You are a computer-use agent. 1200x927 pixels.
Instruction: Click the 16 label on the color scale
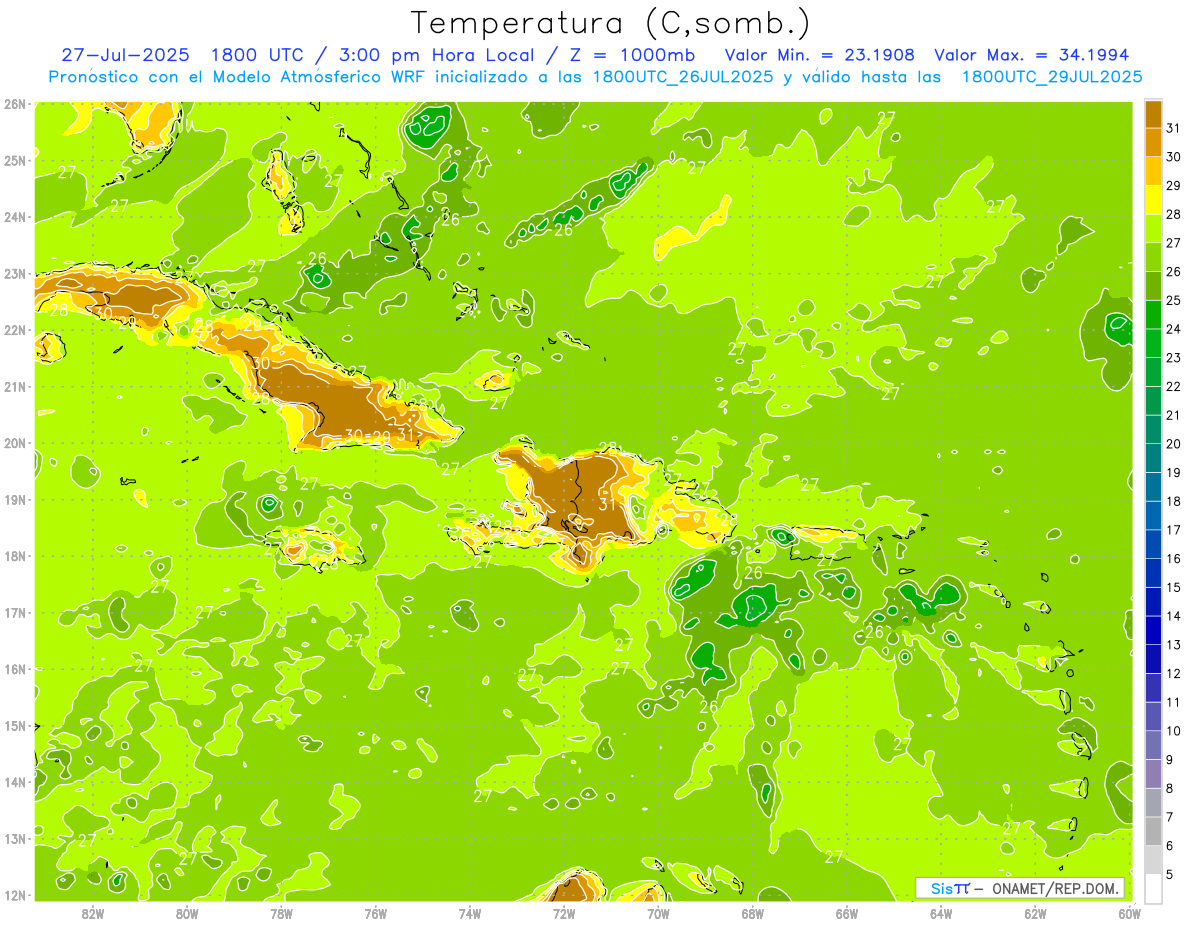(x=1174, y=559)
